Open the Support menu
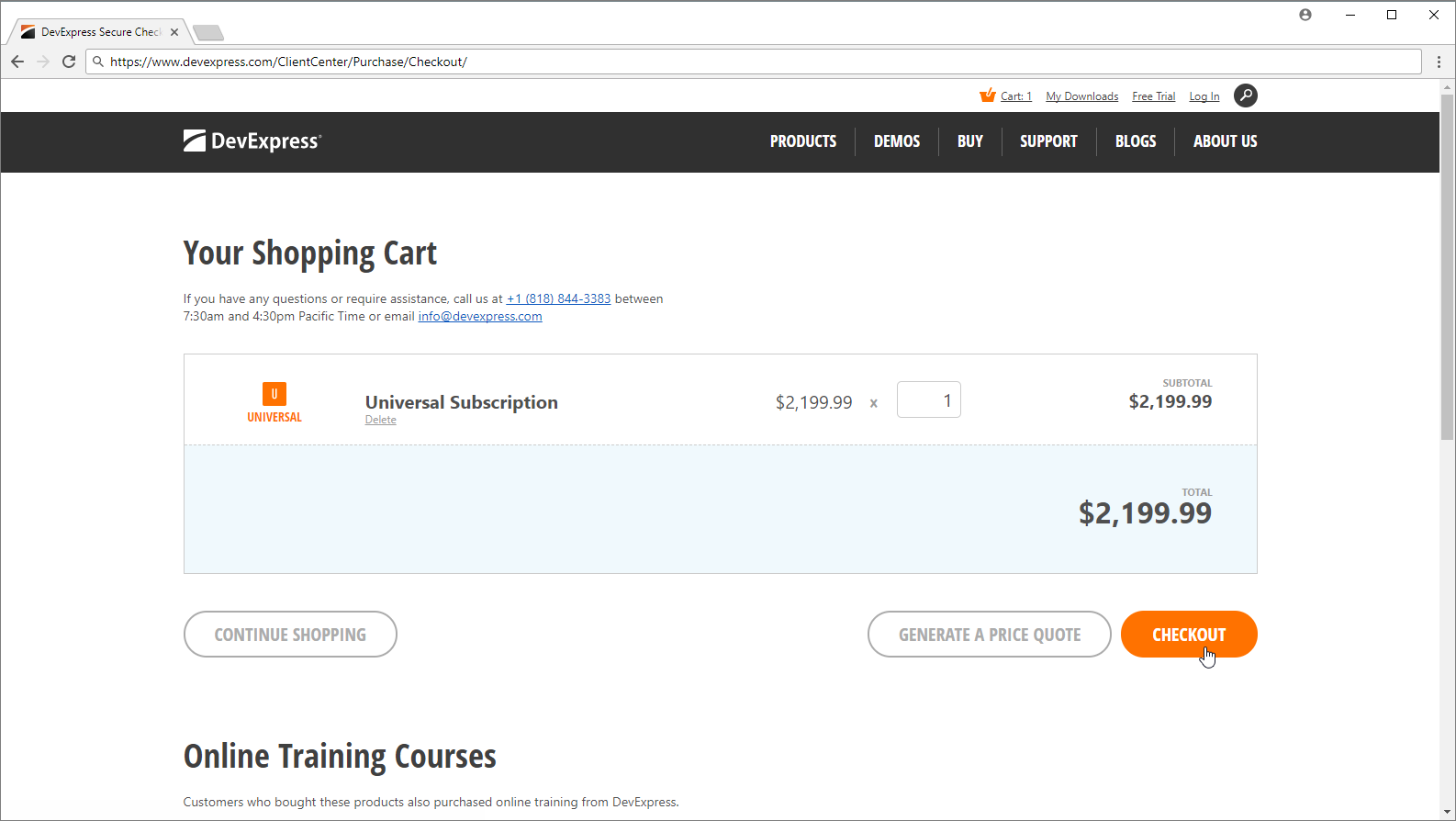This screenshot has width=1456, height=821. 1048,141
